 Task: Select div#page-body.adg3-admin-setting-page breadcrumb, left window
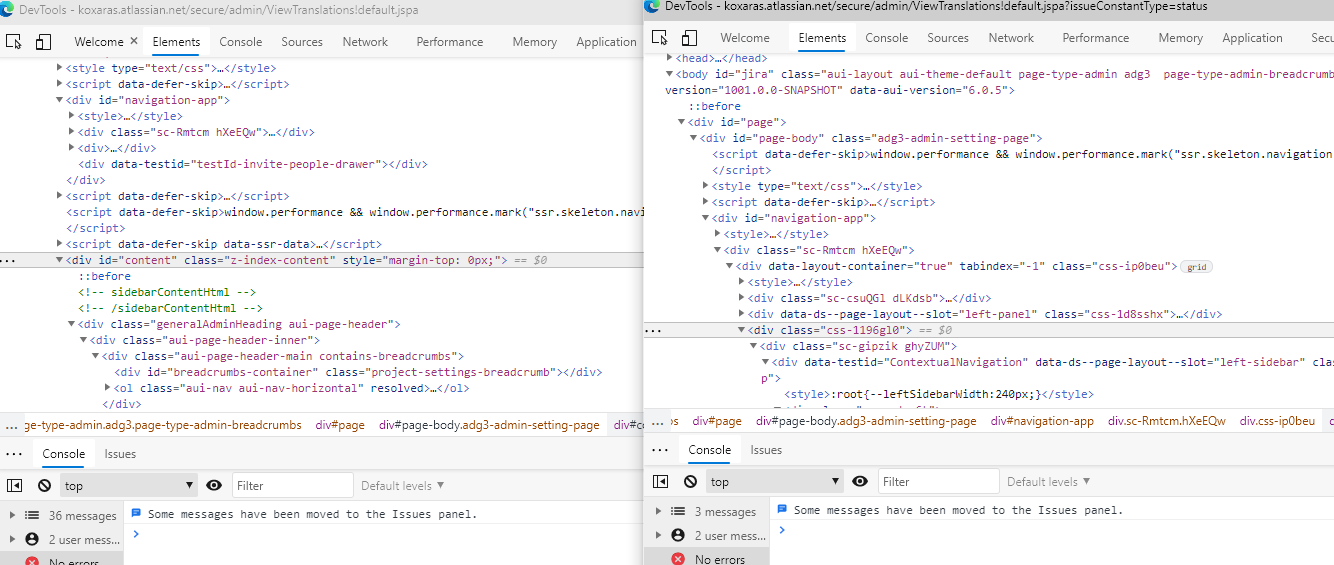click(x=489, y=425)
